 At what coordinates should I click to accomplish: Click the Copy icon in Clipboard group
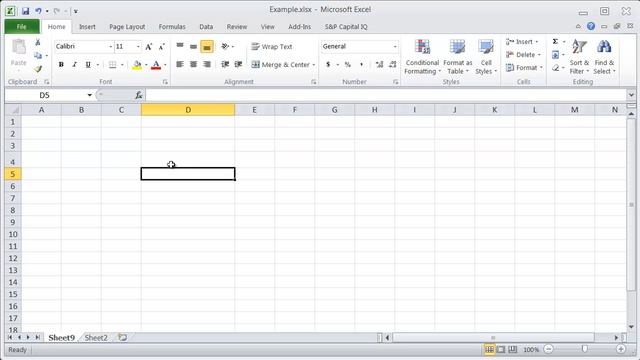coord(38,56)
